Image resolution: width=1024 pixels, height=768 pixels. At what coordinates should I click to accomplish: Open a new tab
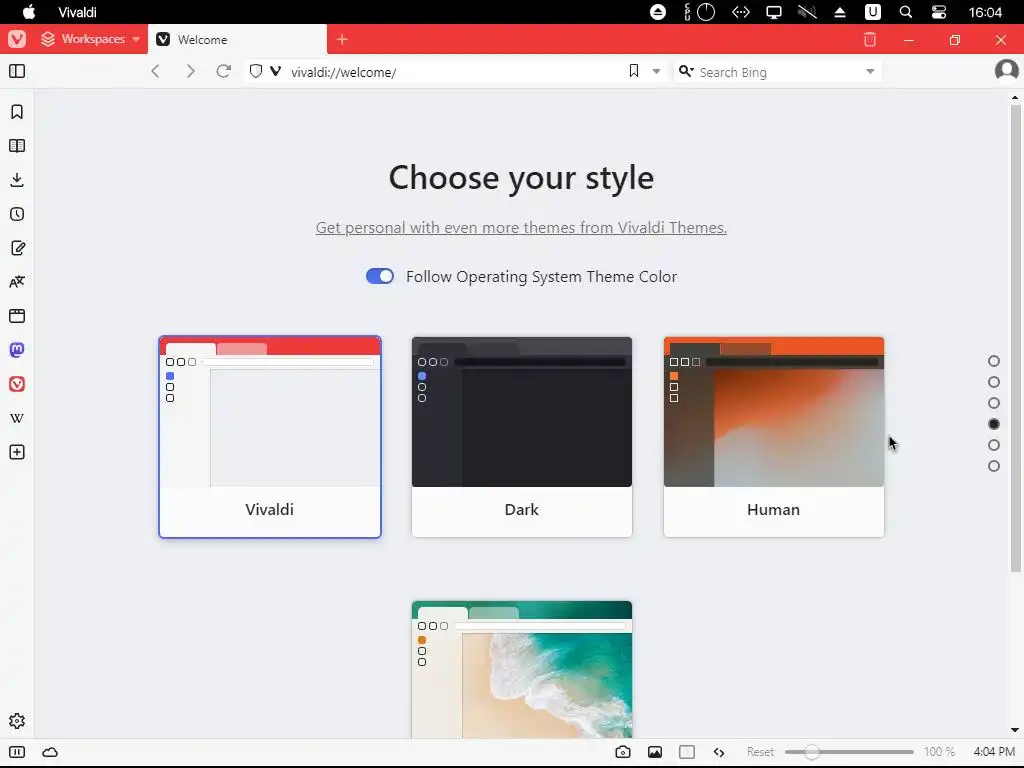(x=342, y=39)
